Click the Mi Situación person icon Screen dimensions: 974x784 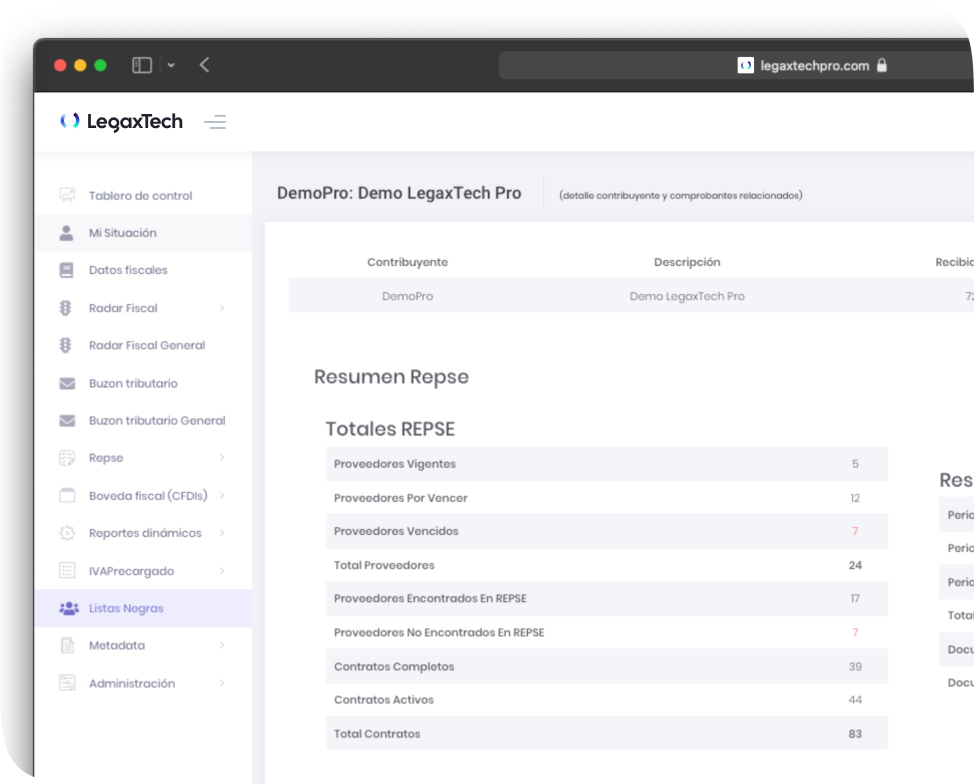[x=67, y=233]
